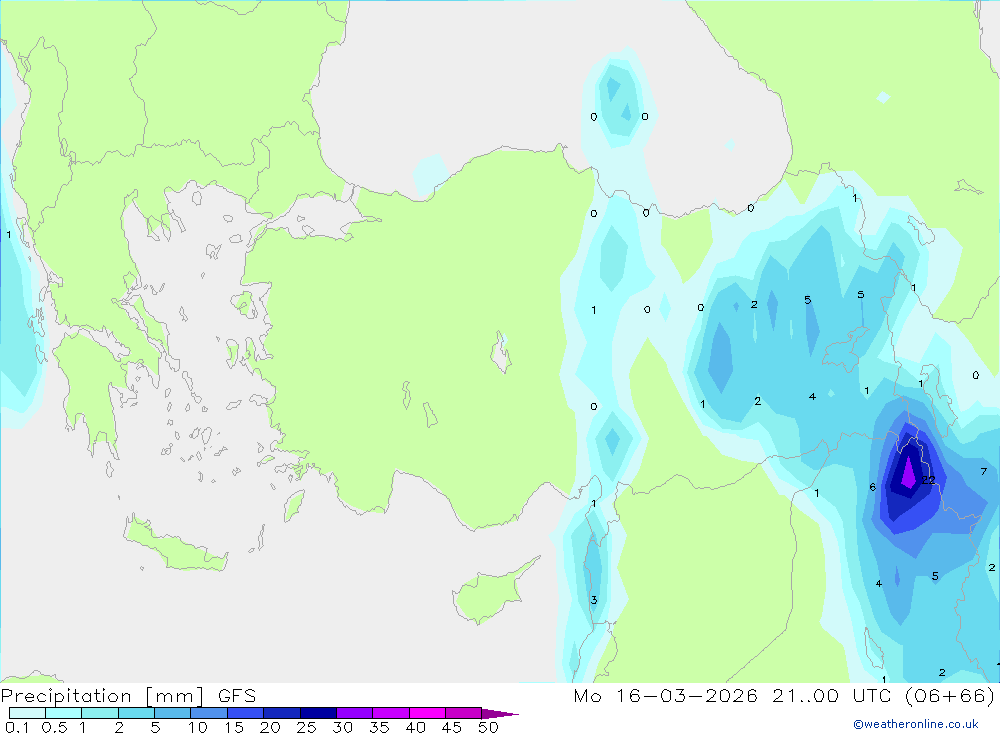This screenshot has width=1000, height=733.
Task: Select the 15–20 mm legend color swatch
Action: [245, 713]
